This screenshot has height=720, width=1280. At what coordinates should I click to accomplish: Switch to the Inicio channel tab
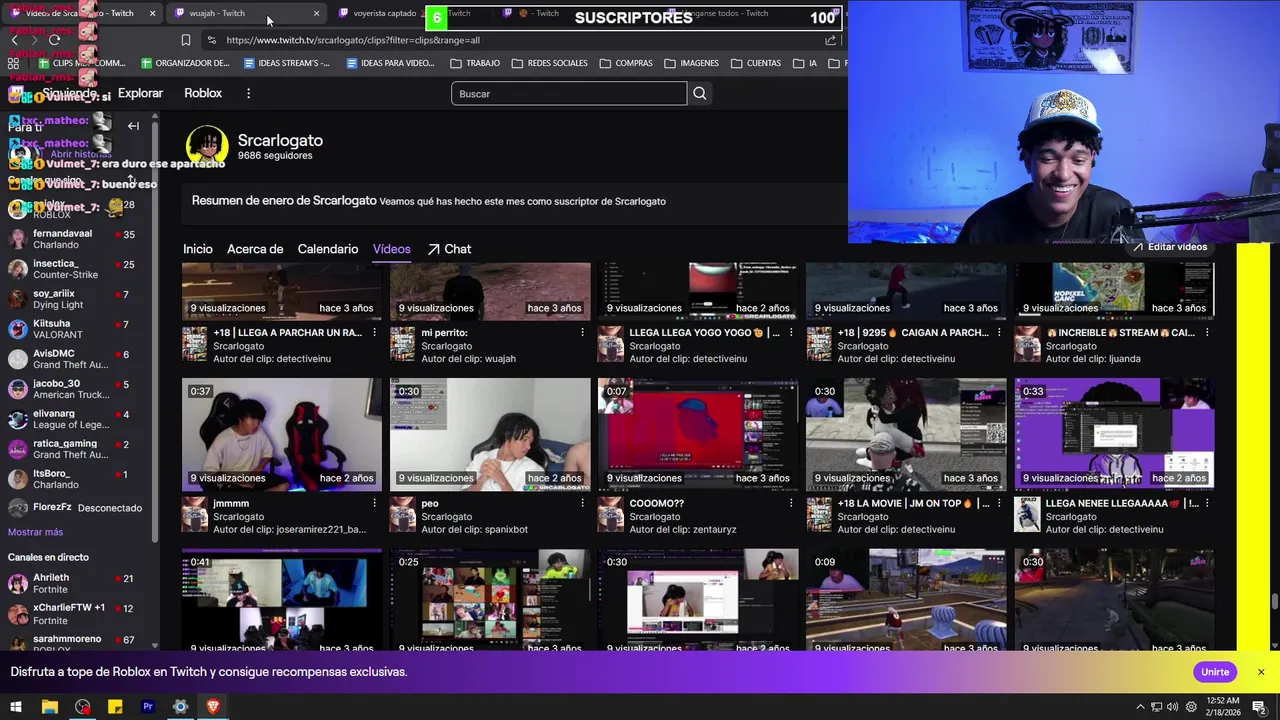click(x=198, y=249)
